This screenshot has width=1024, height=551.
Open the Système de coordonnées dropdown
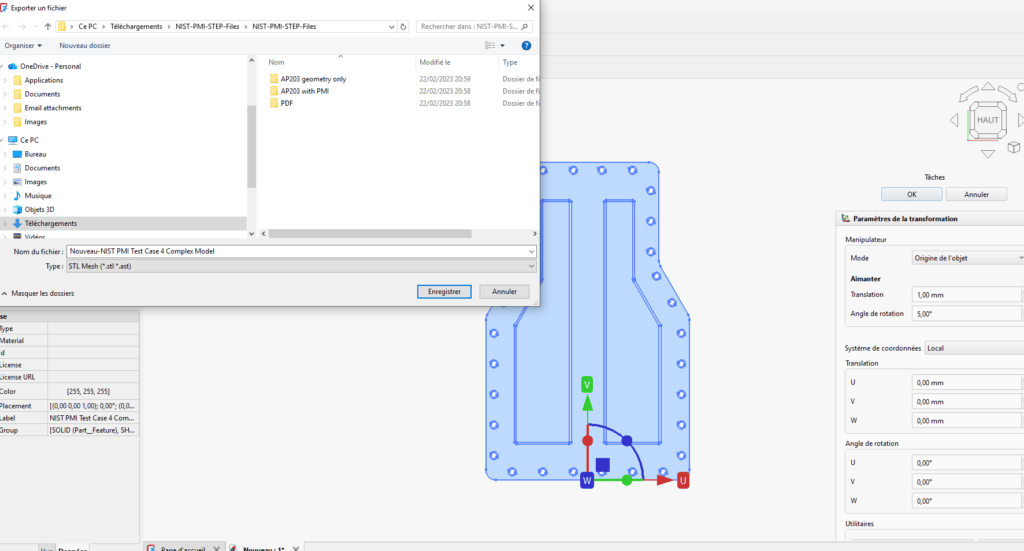click(x=974, y=349)
